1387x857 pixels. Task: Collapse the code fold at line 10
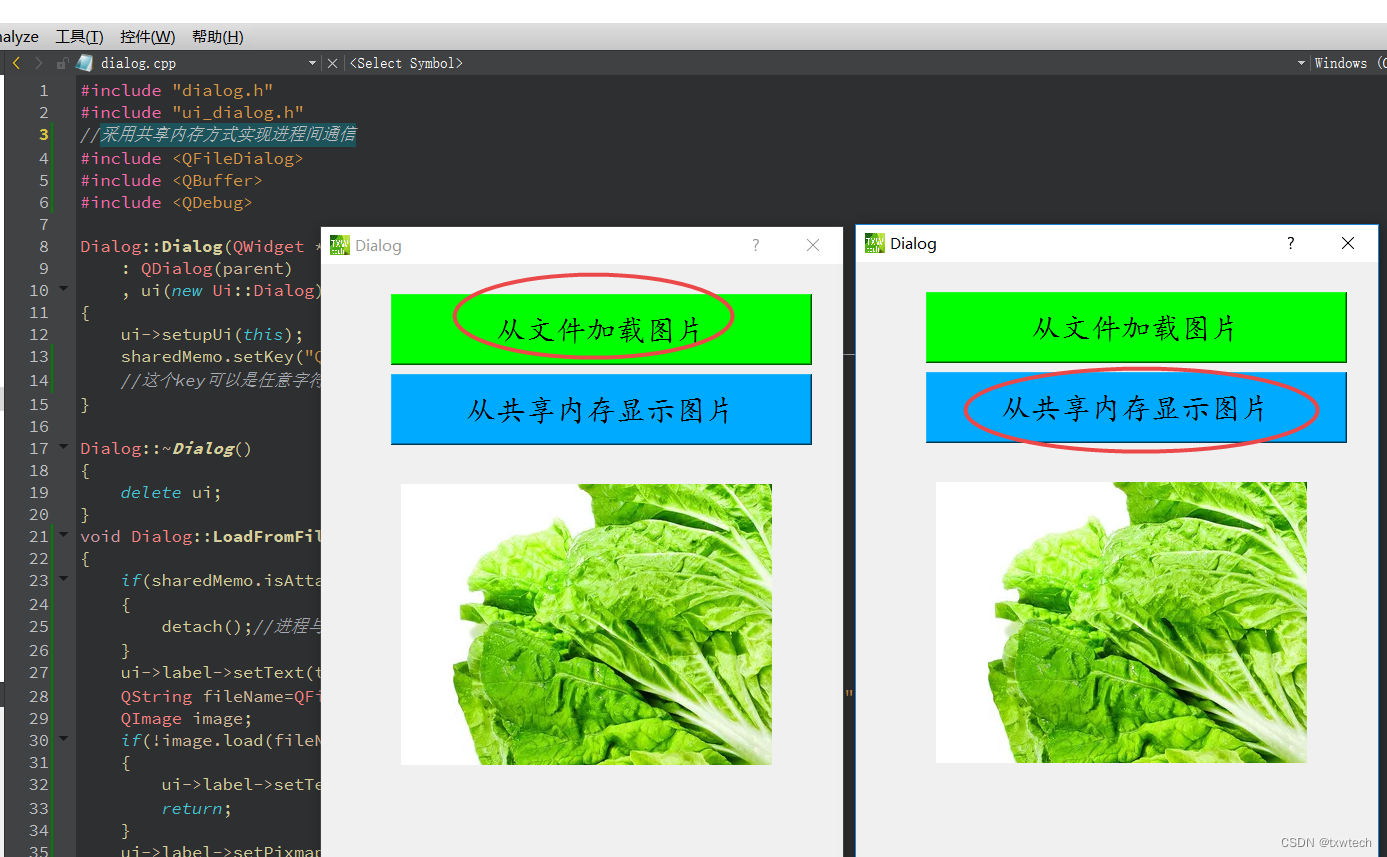pos(65,289)
